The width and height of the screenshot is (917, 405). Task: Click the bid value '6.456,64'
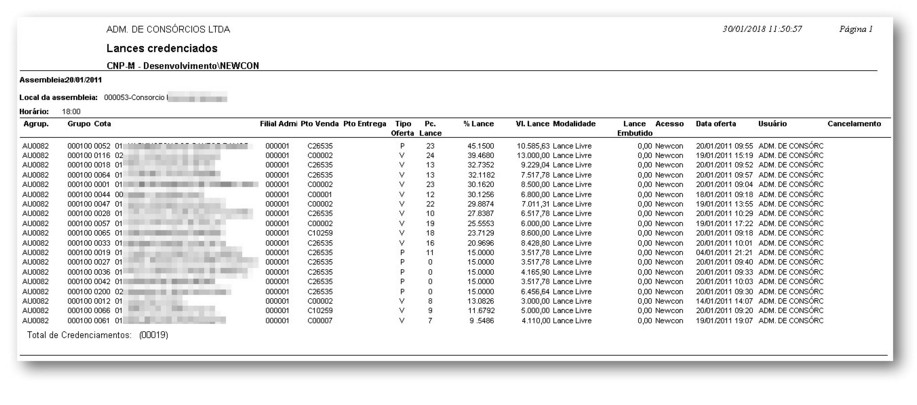coord(535,292)
